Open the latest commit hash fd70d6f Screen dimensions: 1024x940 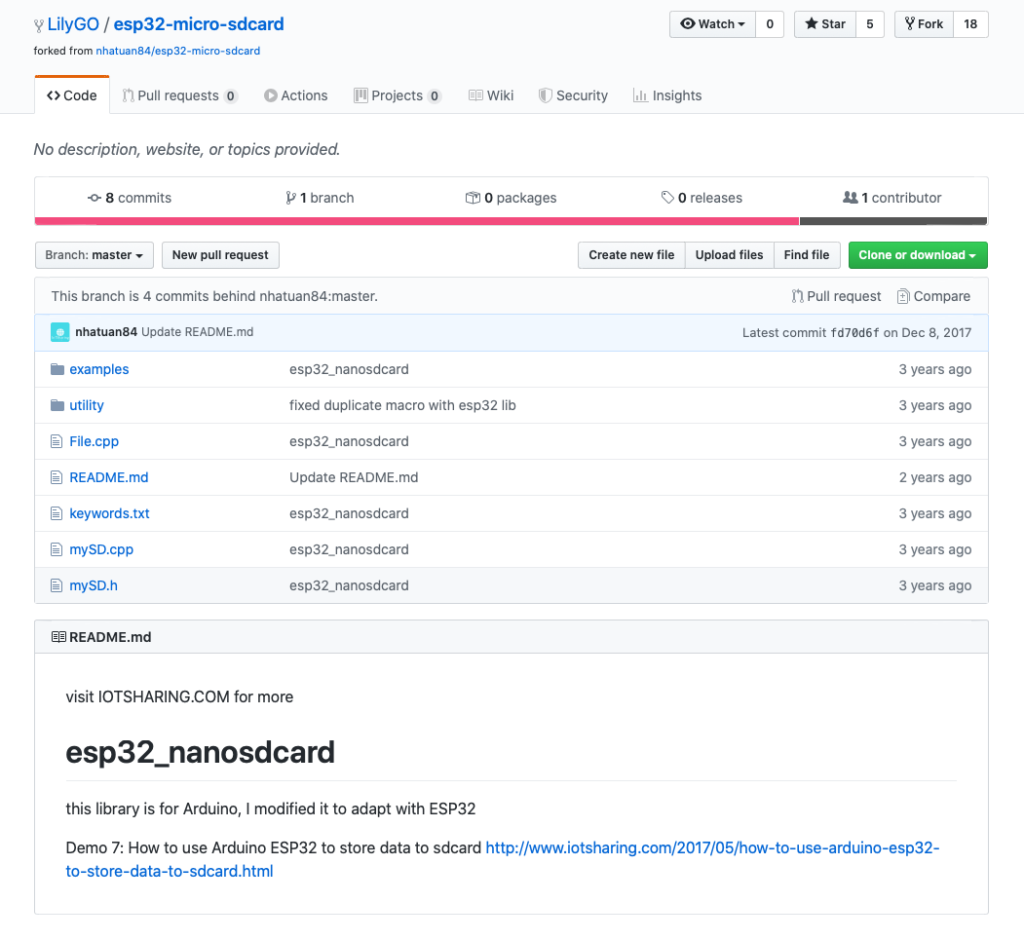click(855, 332)
